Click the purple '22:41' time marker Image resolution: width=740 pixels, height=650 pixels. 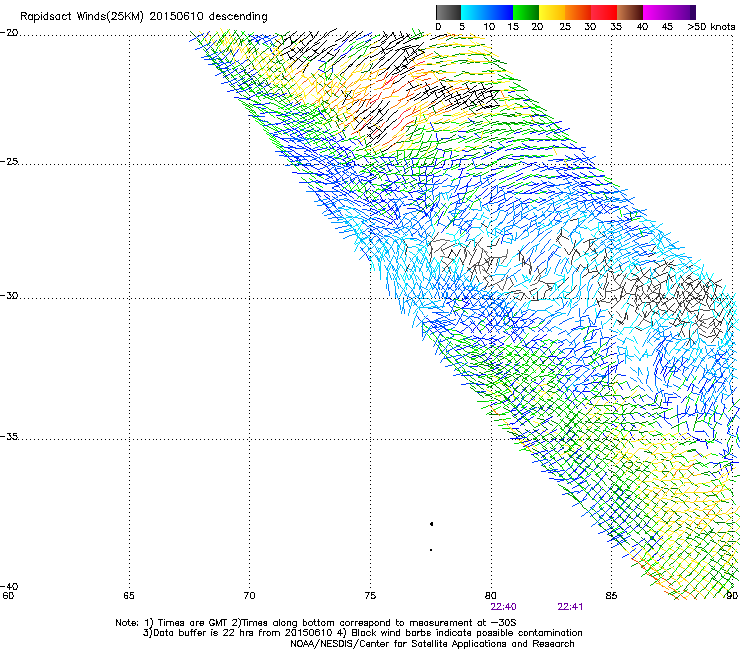click(x=570, y=607)
